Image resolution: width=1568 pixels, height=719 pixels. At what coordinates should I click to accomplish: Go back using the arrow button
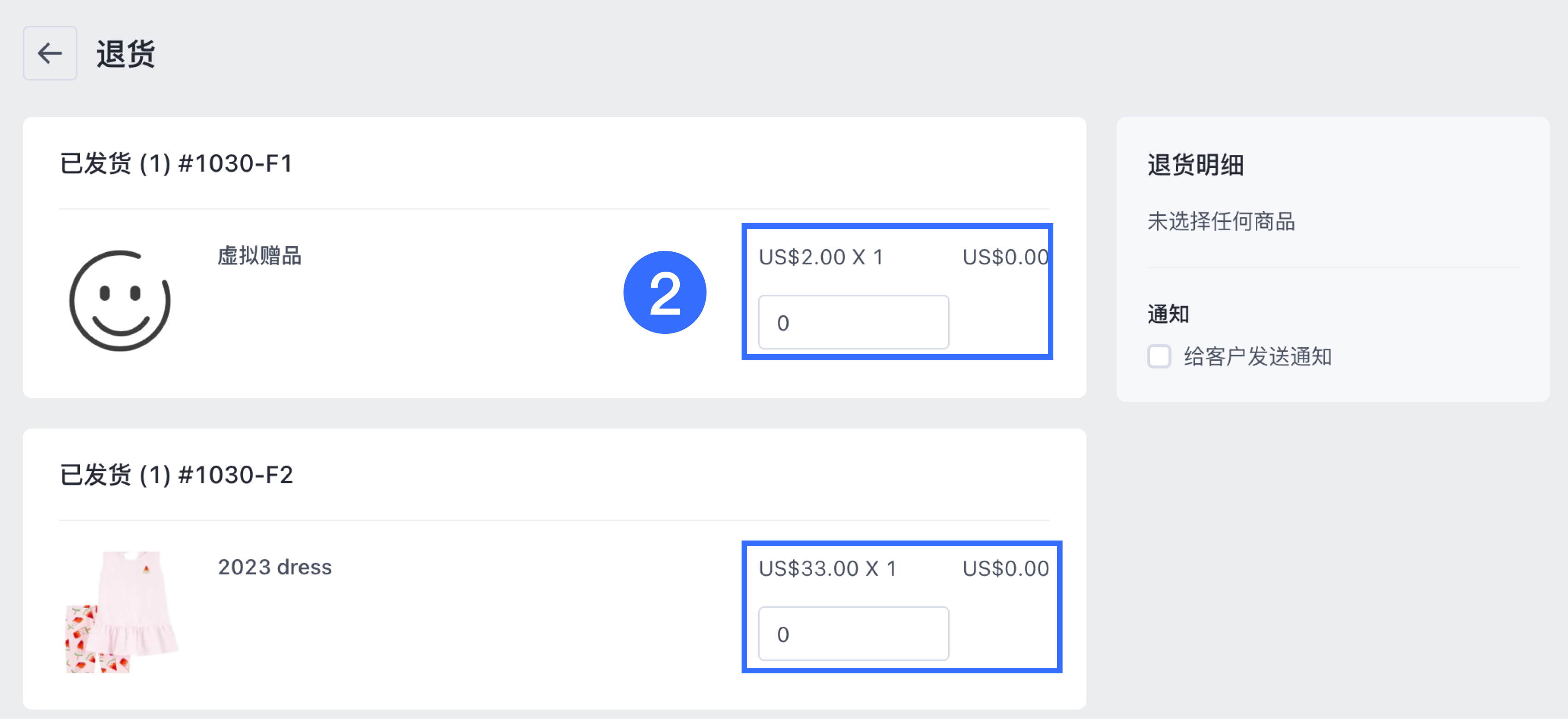(x=50, y=53)
